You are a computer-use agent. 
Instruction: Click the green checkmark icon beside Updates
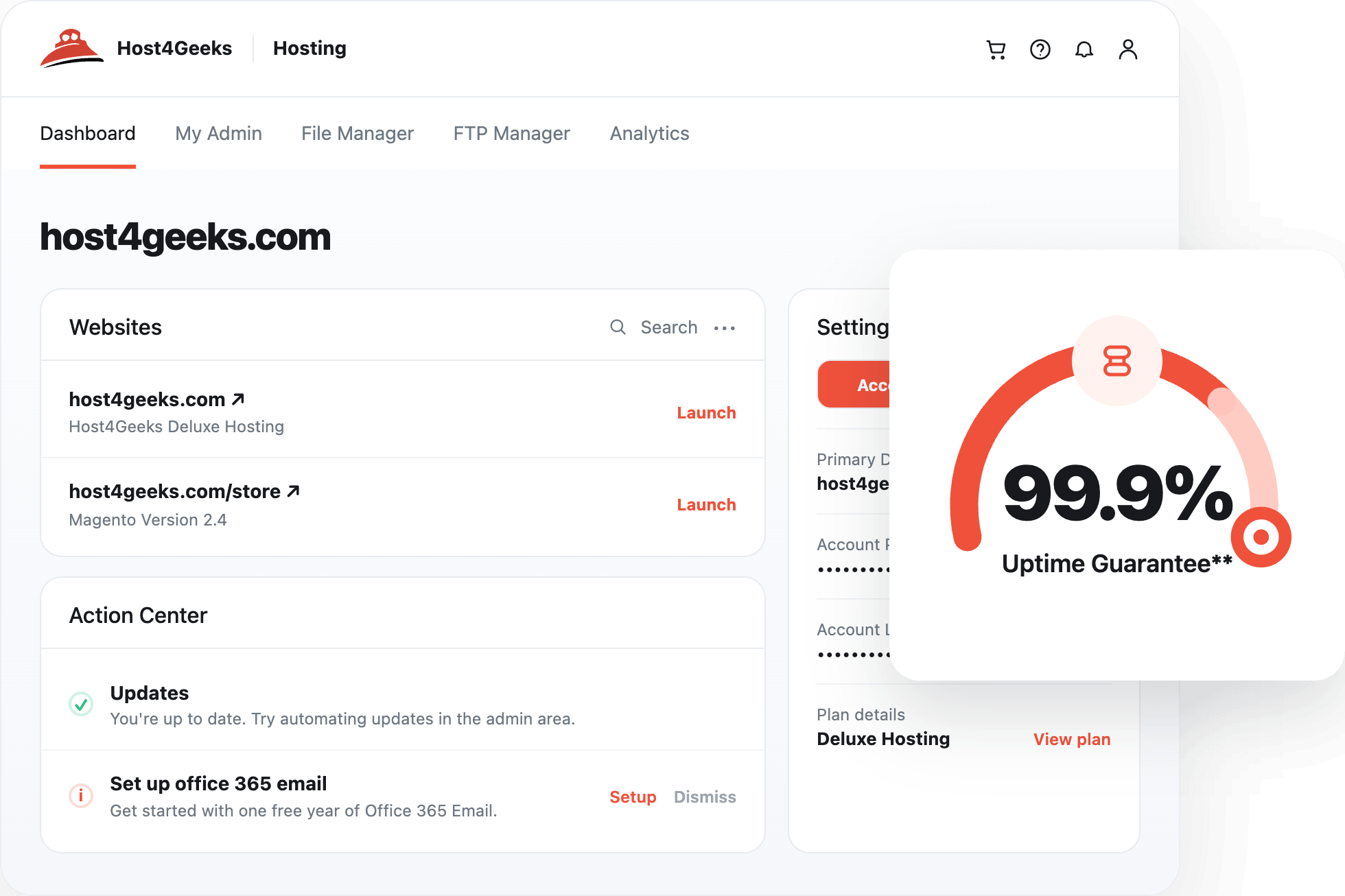(81, 704)
